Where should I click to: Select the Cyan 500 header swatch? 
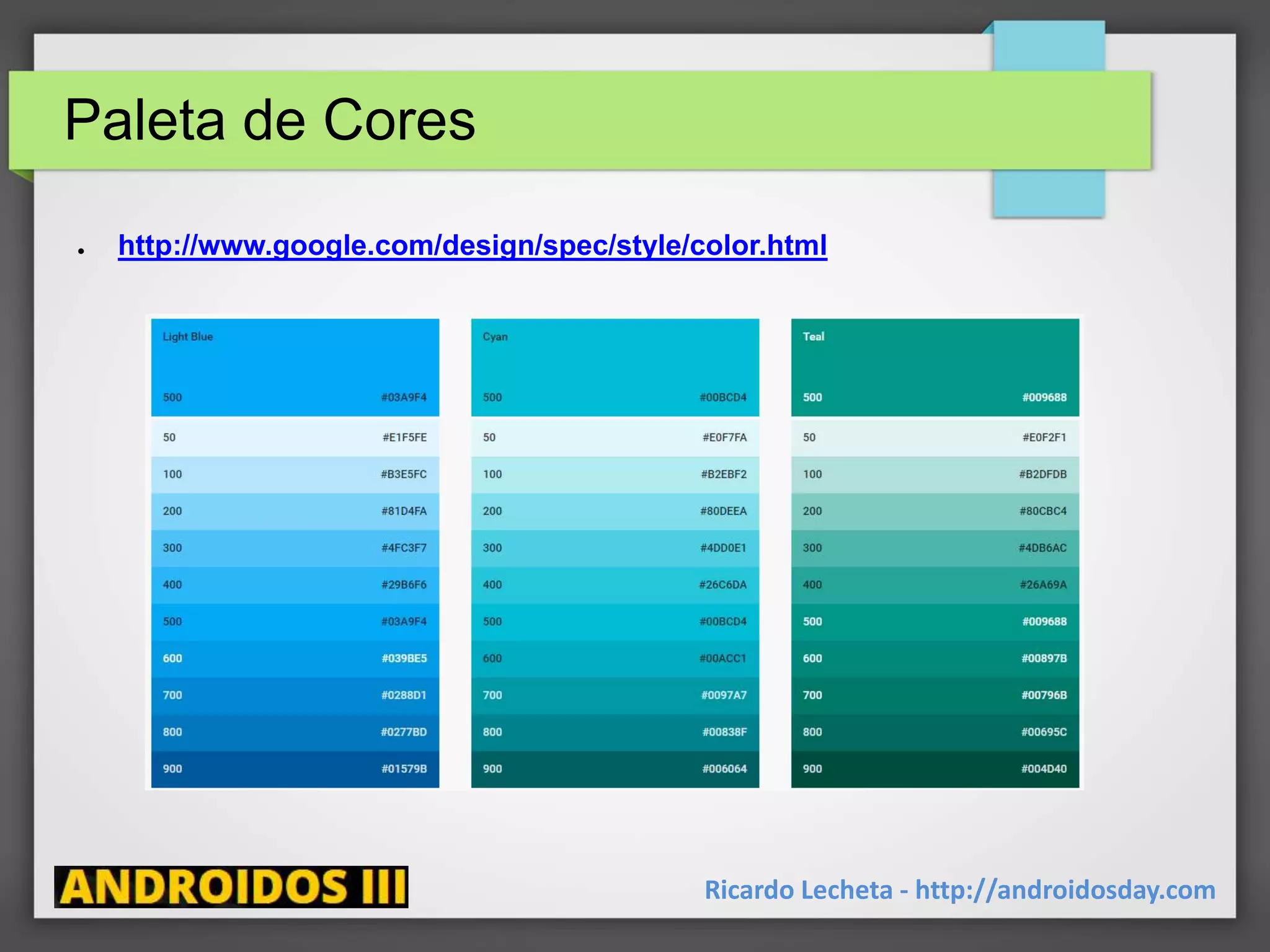coord(615,368)
